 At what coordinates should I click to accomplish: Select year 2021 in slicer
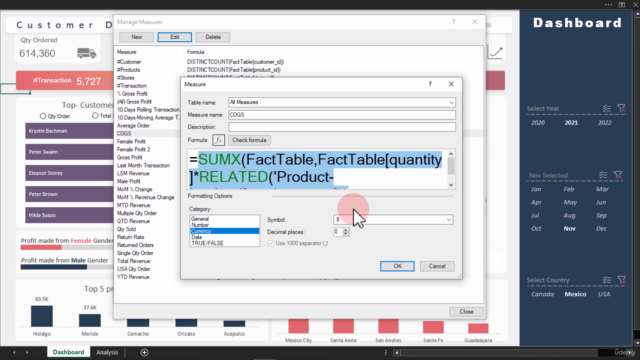[x=571, y=122]
